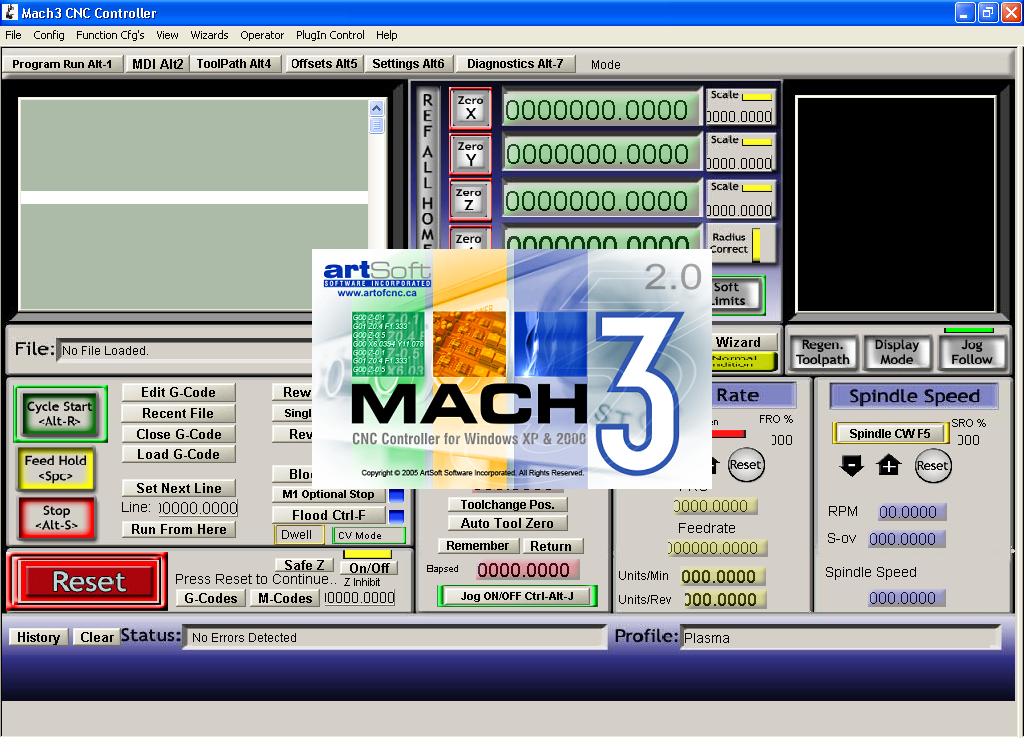Click the Zero X button
Viewport: 1024px width, 738px height.
(470, 108)
